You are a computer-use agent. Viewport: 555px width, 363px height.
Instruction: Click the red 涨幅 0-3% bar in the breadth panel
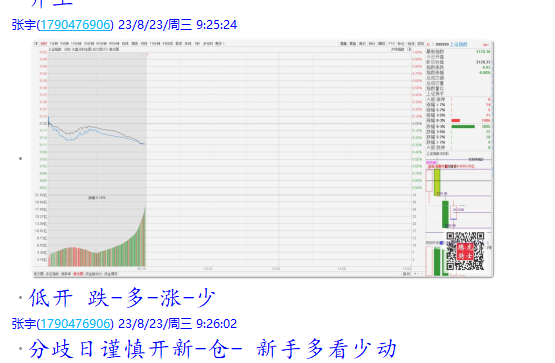[x=456, y=121]
